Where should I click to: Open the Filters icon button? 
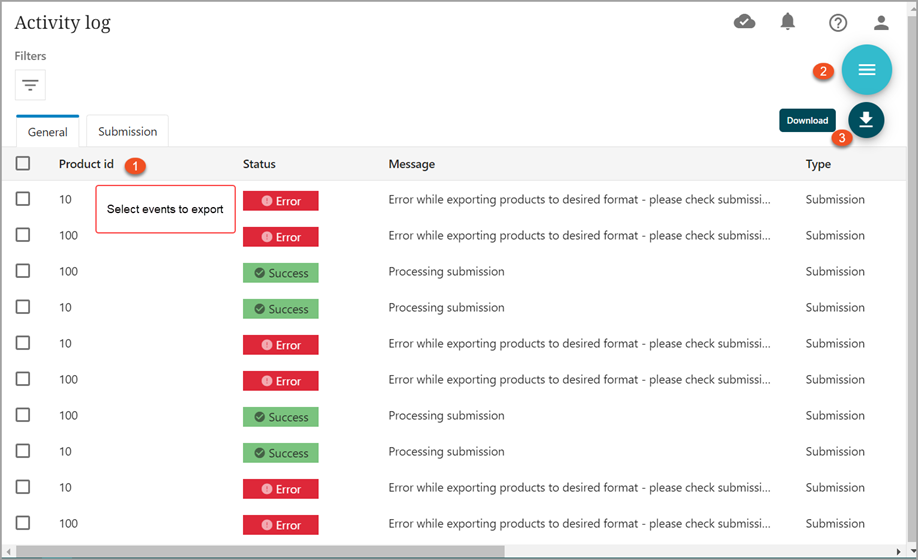[x=30, y=85]
